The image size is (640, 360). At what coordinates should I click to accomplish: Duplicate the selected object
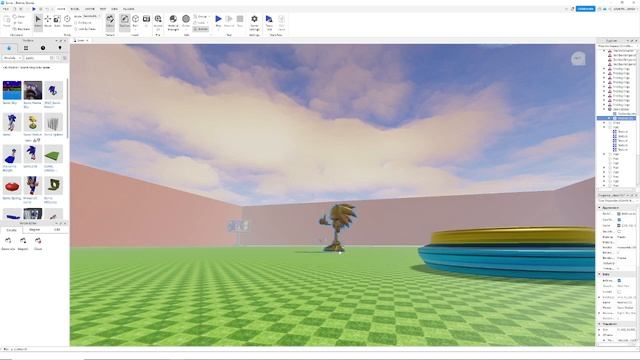pyautogui.click(x=21, y=29)
